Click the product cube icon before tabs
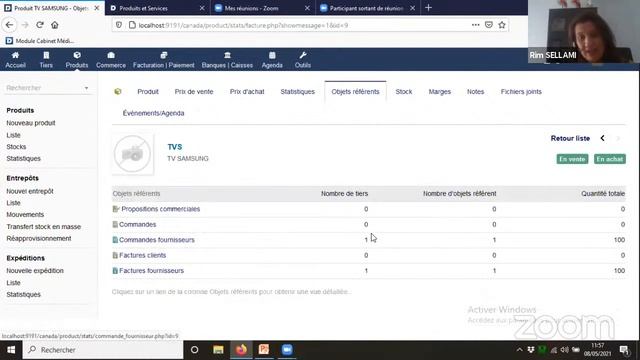This screenshot has height=360, width=640. (118, 91)
